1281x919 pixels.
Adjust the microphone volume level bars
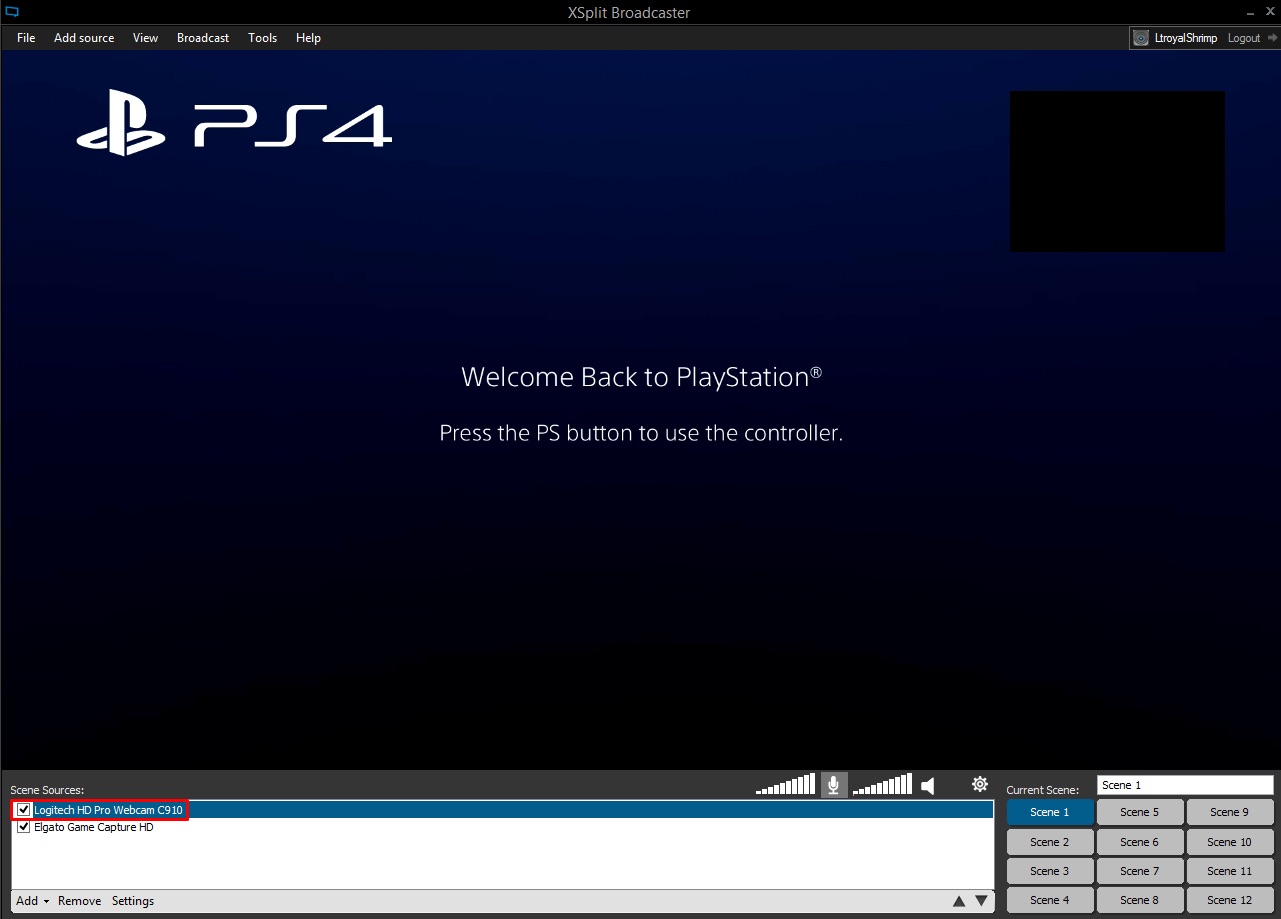pos(786,785)
